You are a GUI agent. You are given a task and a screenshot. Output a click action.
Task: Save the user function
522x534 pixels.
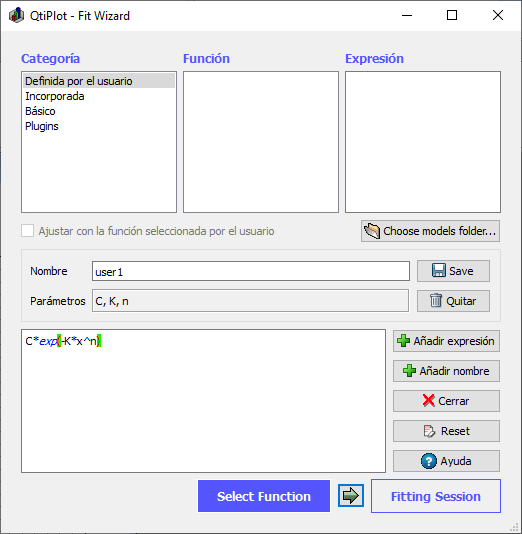453,271
